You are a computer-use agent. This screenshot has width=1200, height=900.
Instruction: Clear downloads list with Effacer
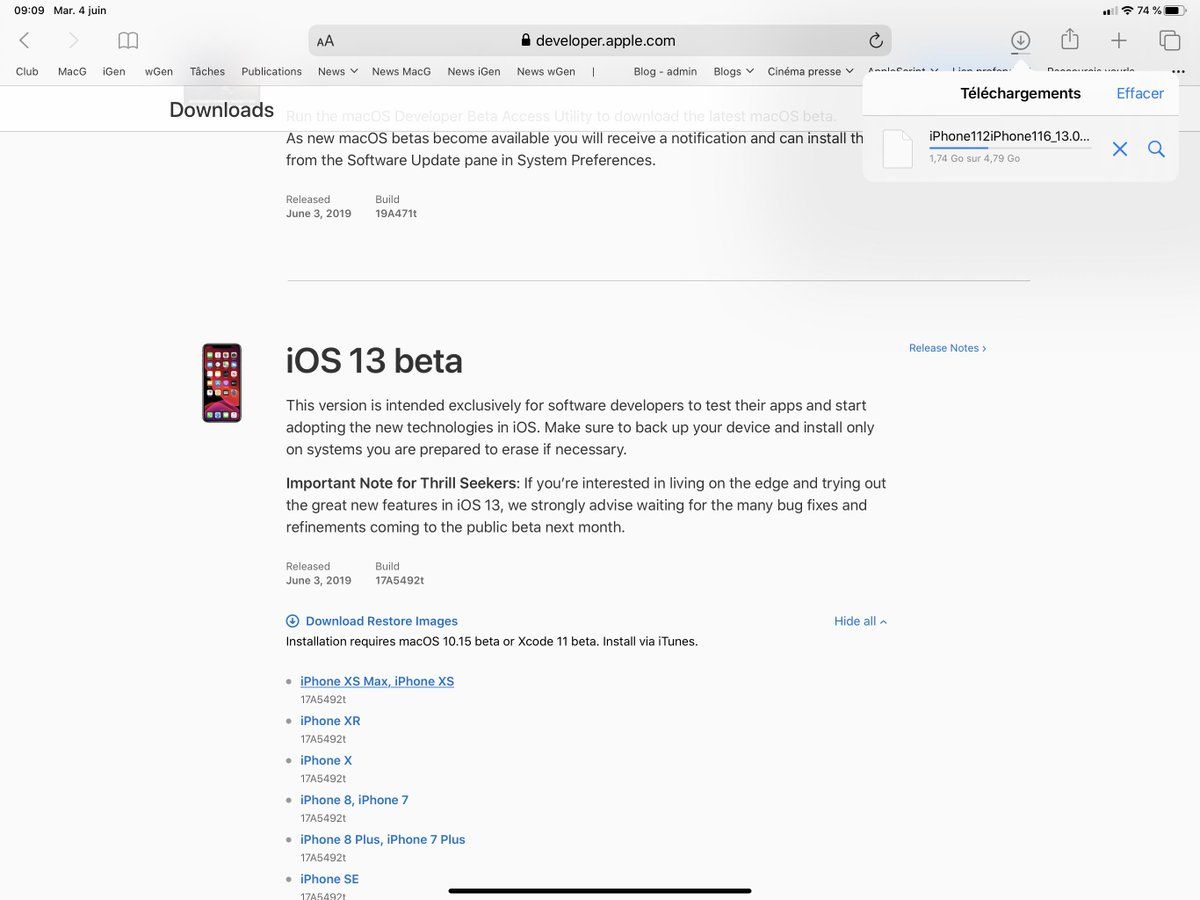[1140, 93]
